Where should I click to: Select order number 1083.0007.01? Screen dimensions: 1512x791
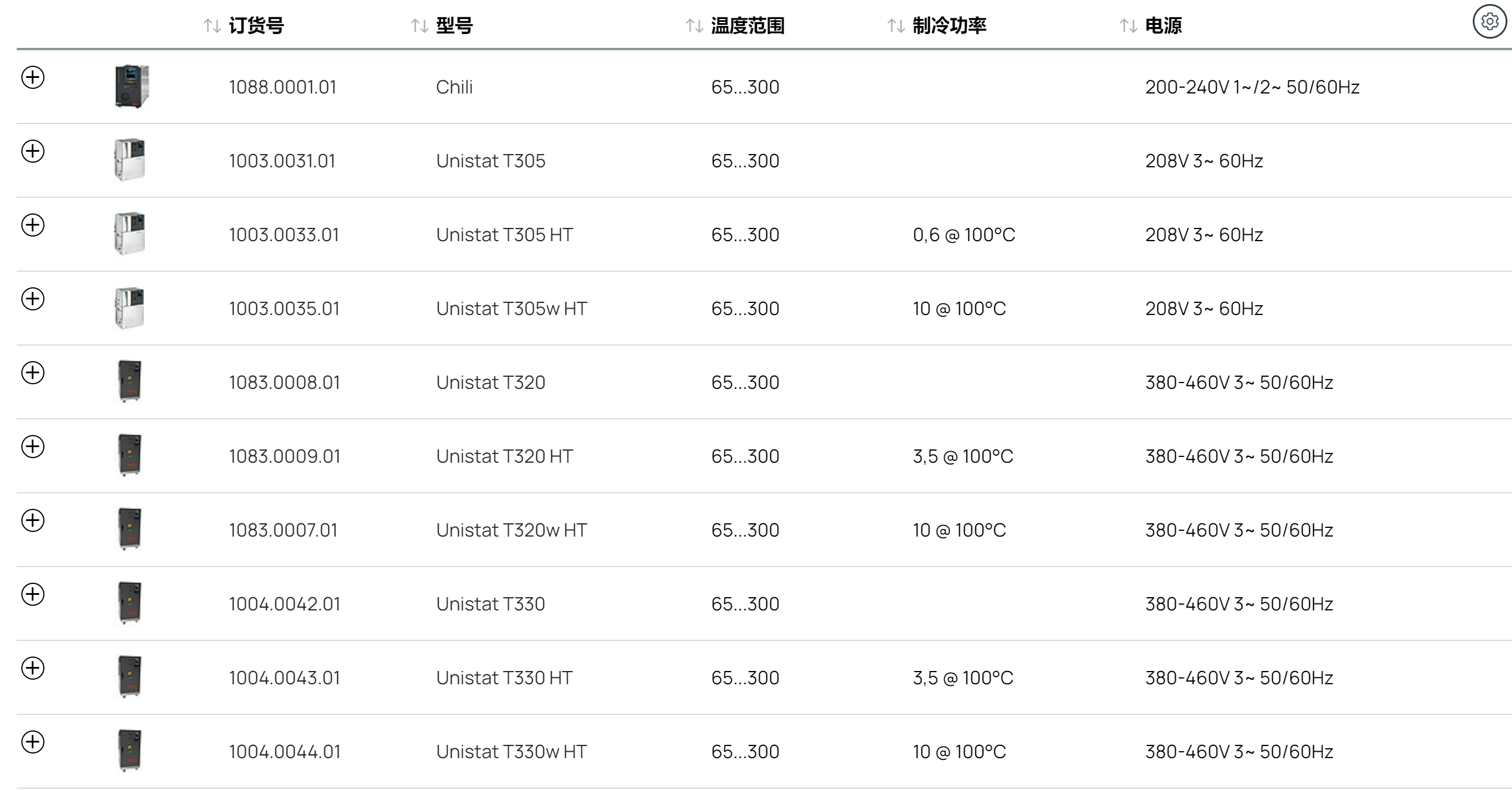click(283, 530)
